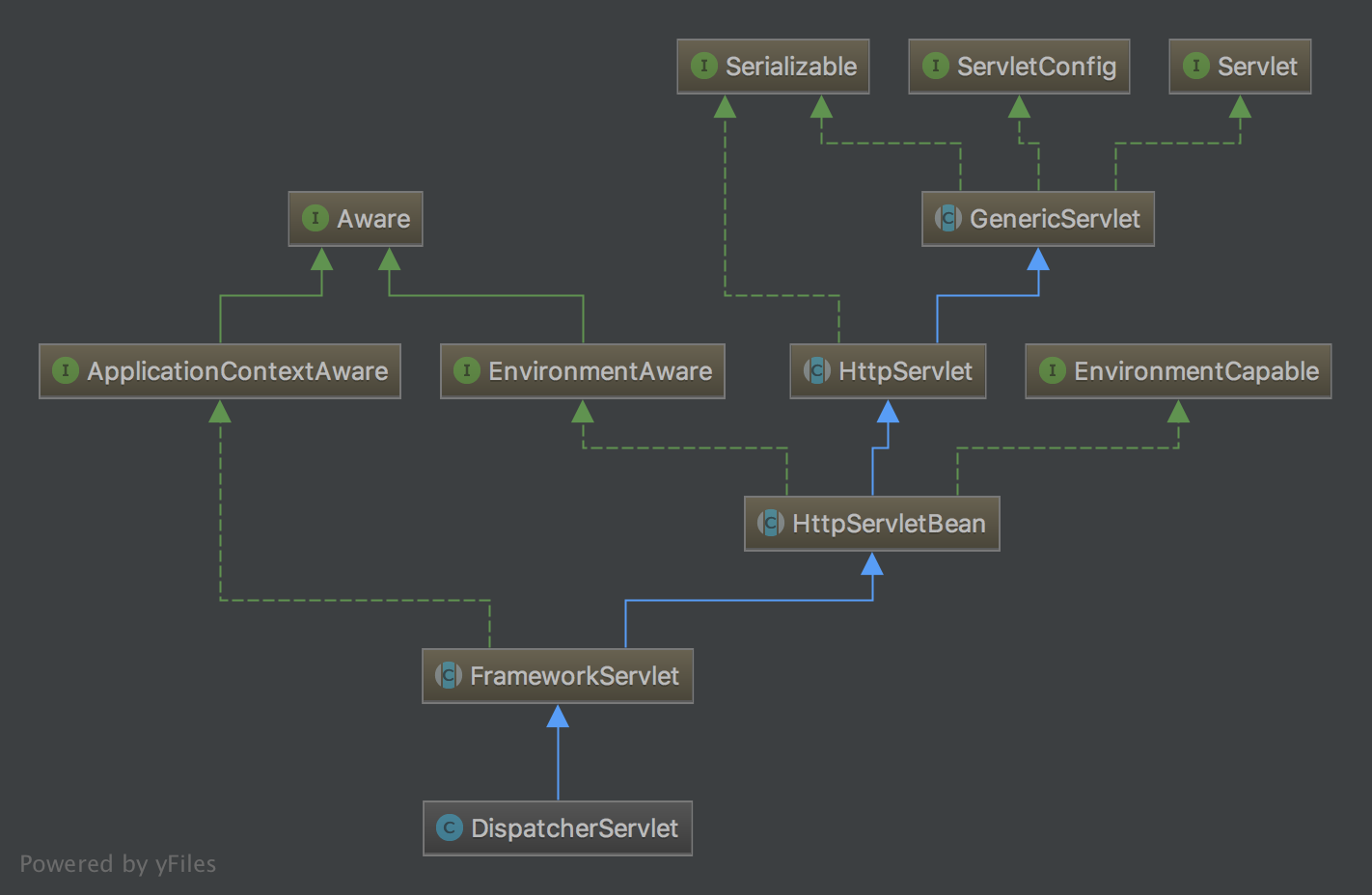
Task: Select the EnvironmentCapable label text
Action: coord(1196,371)
